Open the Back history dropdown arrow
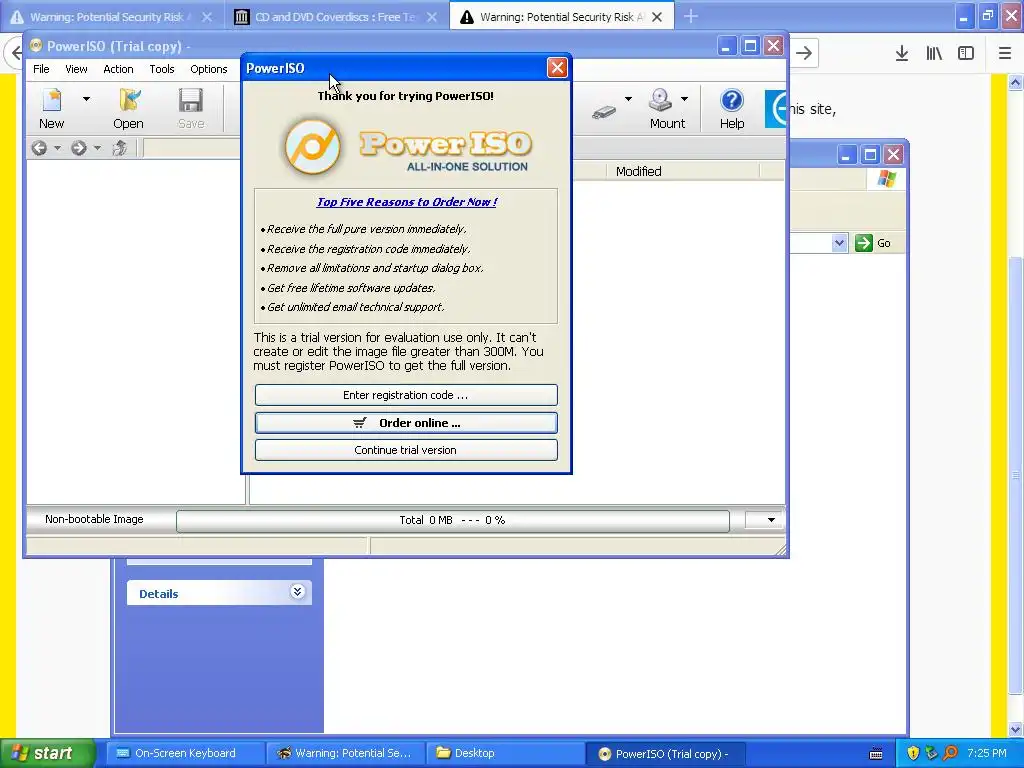This screenshot has height=768, width=1024. pos(57,148)
